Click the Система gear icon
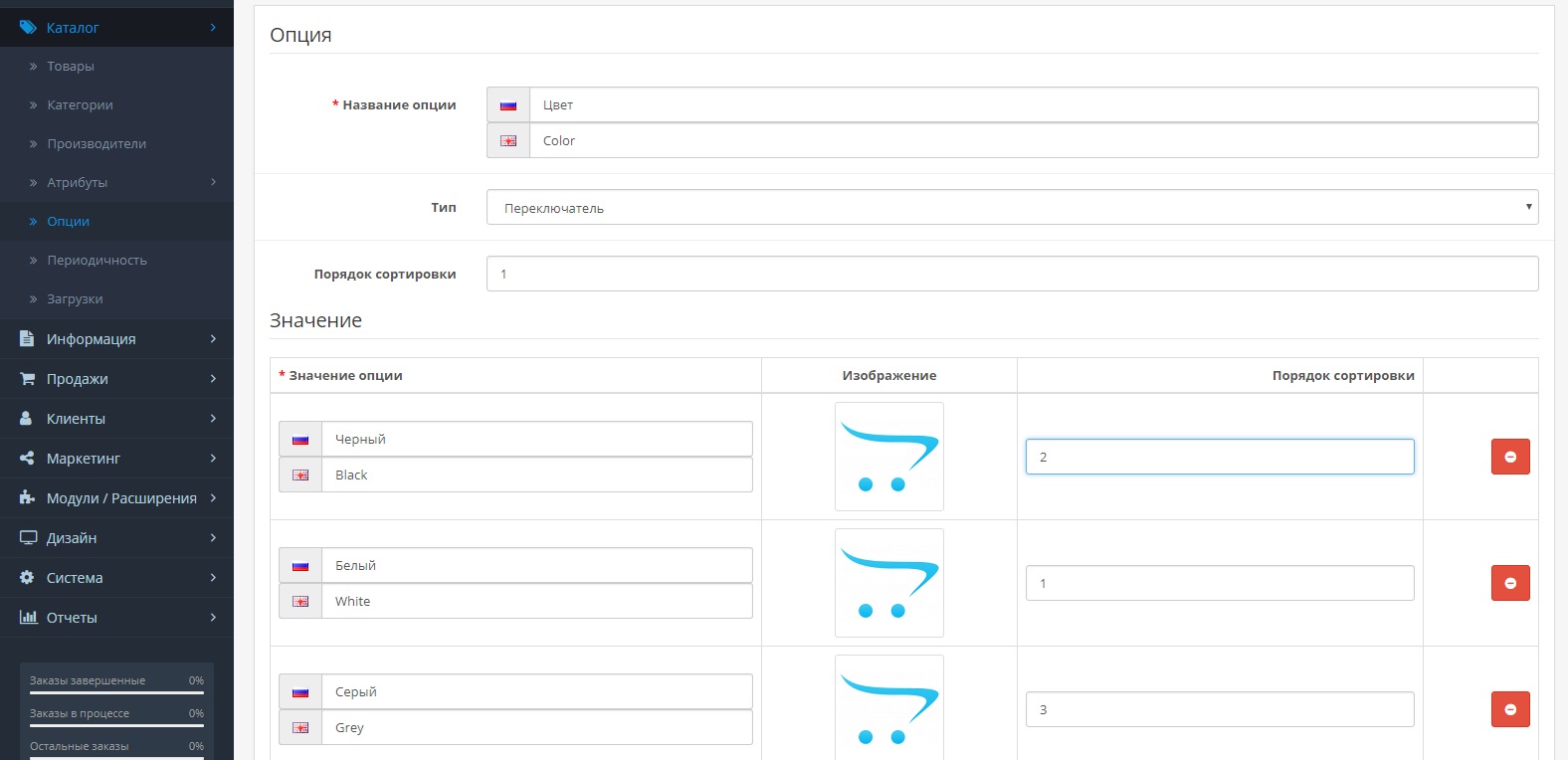 28,578
